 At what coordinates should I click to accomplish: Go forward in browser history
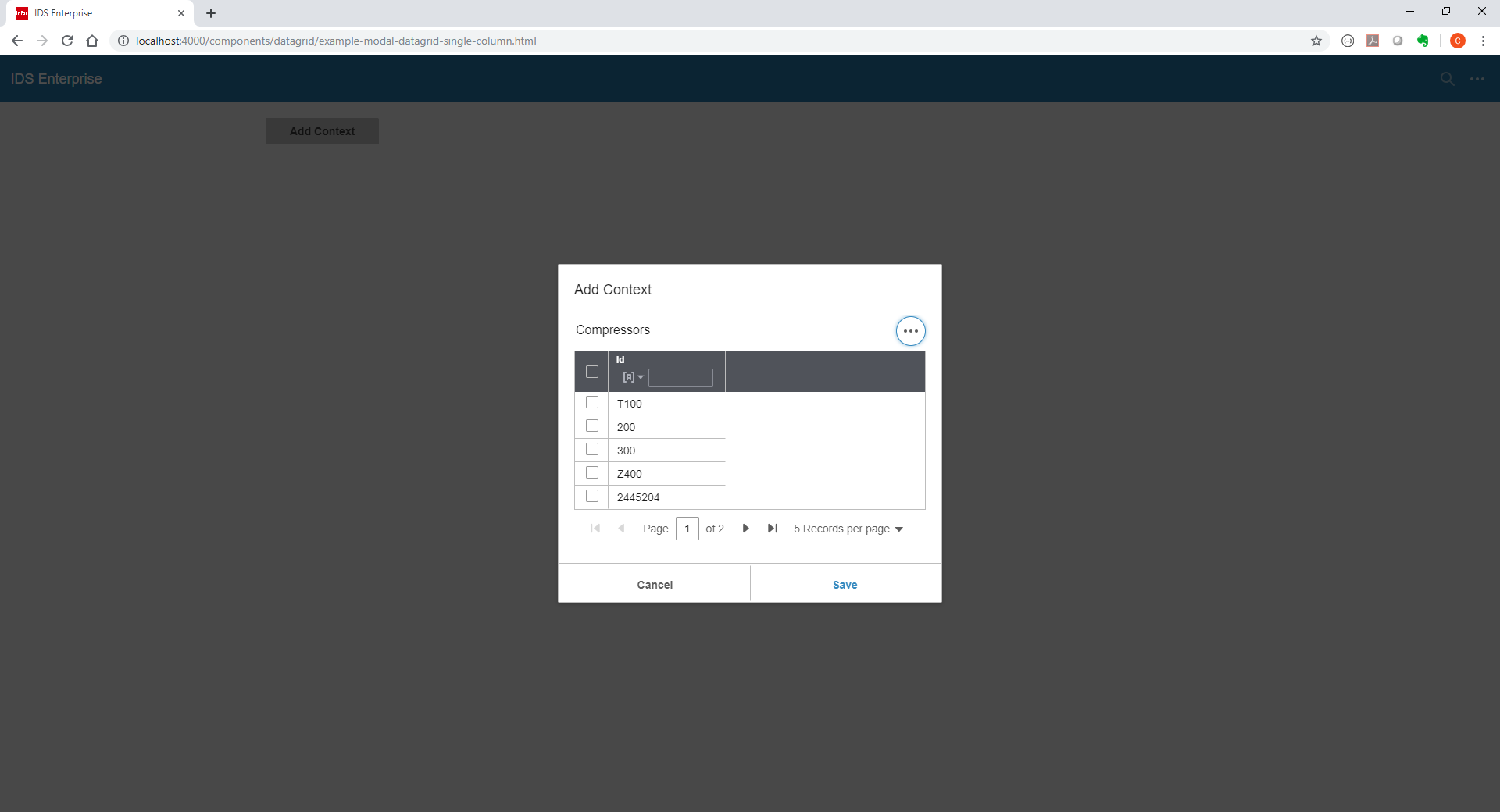[x=42, y=41]
